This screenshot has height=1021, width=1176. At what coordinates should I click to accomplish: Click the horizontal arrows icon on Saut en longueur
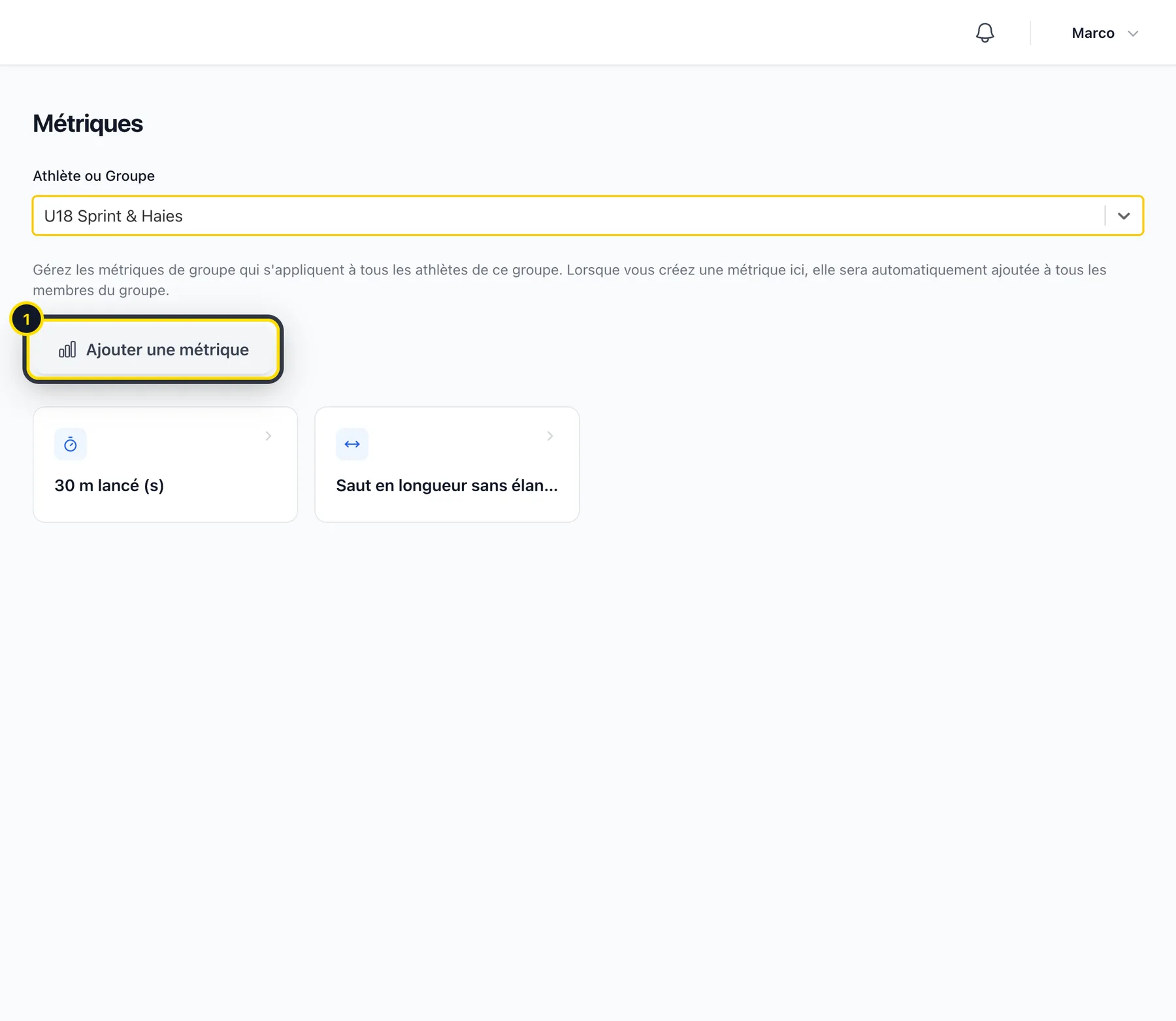(352, 444)
